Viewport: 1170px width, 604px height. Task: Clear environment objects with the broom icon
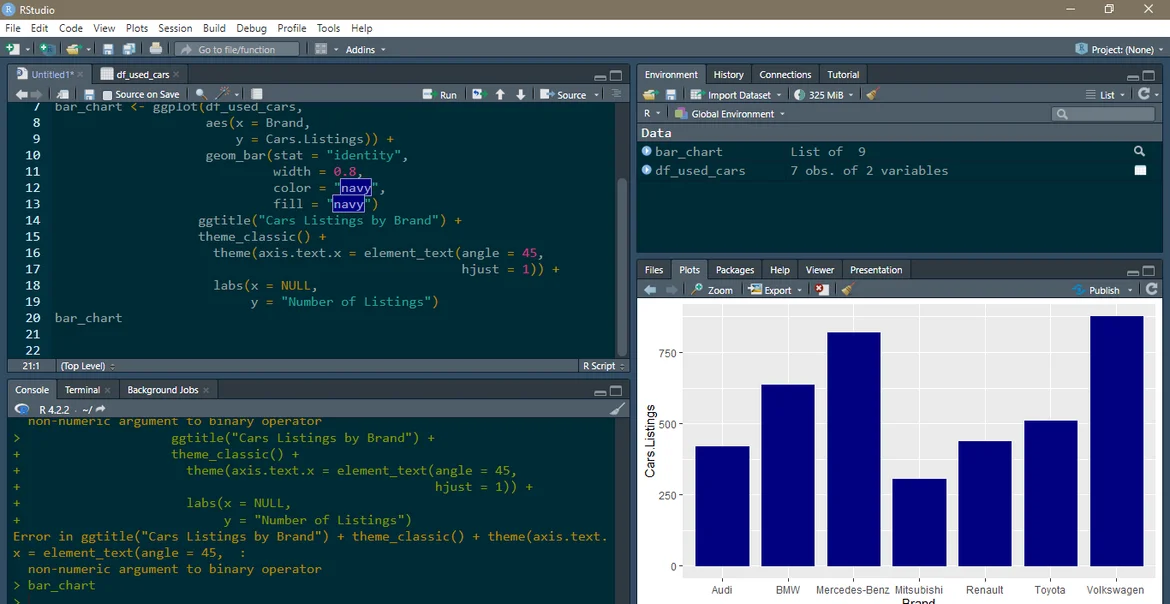point(872,95)
